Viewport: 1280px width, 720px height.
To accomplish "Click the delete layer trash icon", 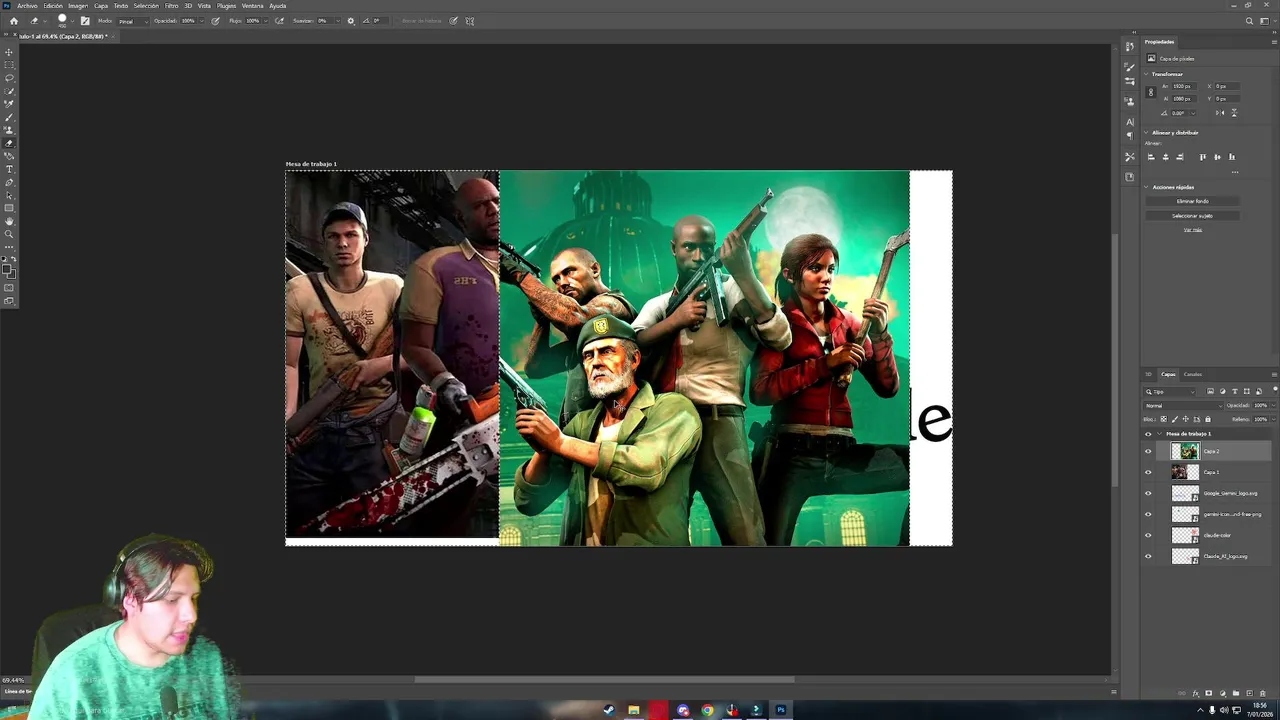I will pos(1262,693).
